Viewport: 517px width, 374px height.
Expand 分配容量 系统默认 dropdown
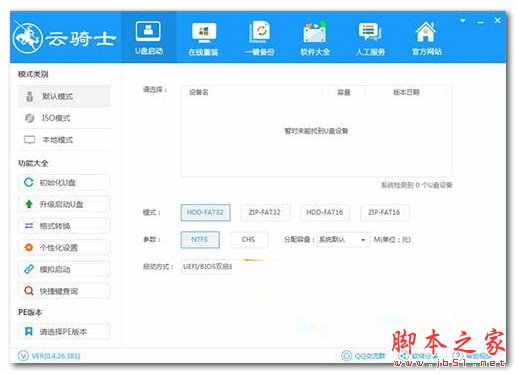[343, 239]
